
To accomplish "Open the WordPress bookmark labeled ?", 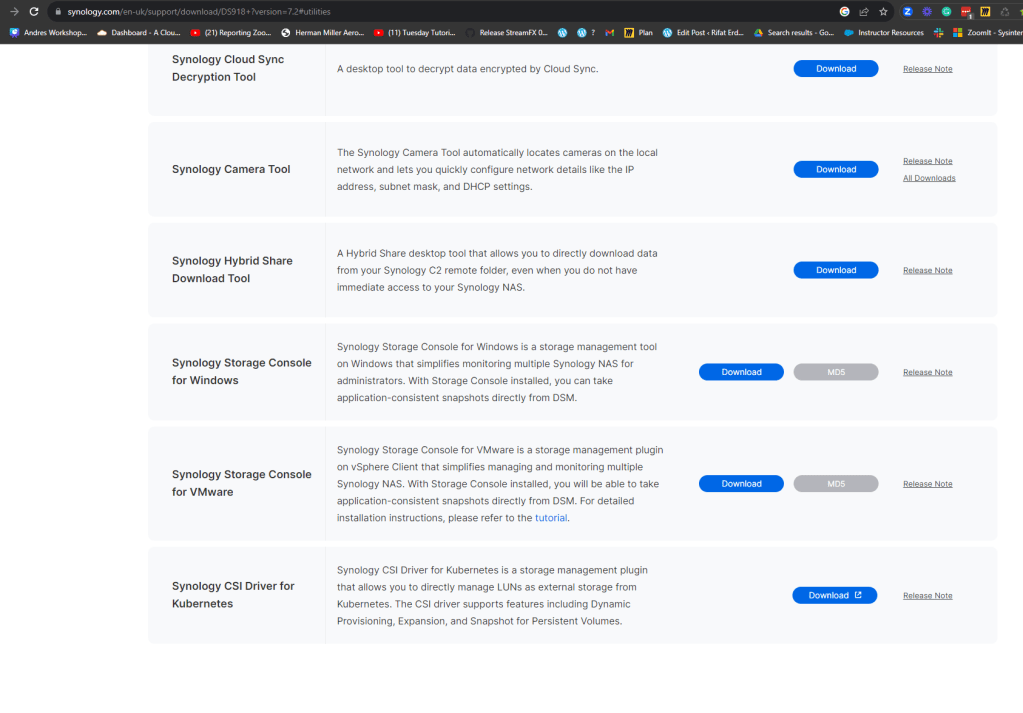I will click(x=586, y=33).
